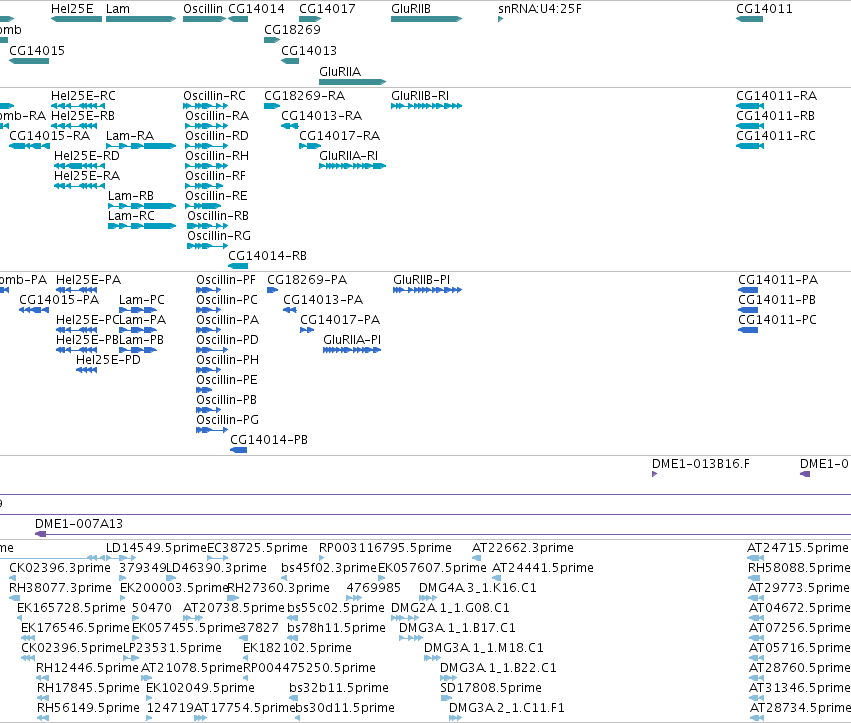The width and height of the screenshot is (851, 723).
Task: Select the CG14017 gene label
Action: [327, 9]
